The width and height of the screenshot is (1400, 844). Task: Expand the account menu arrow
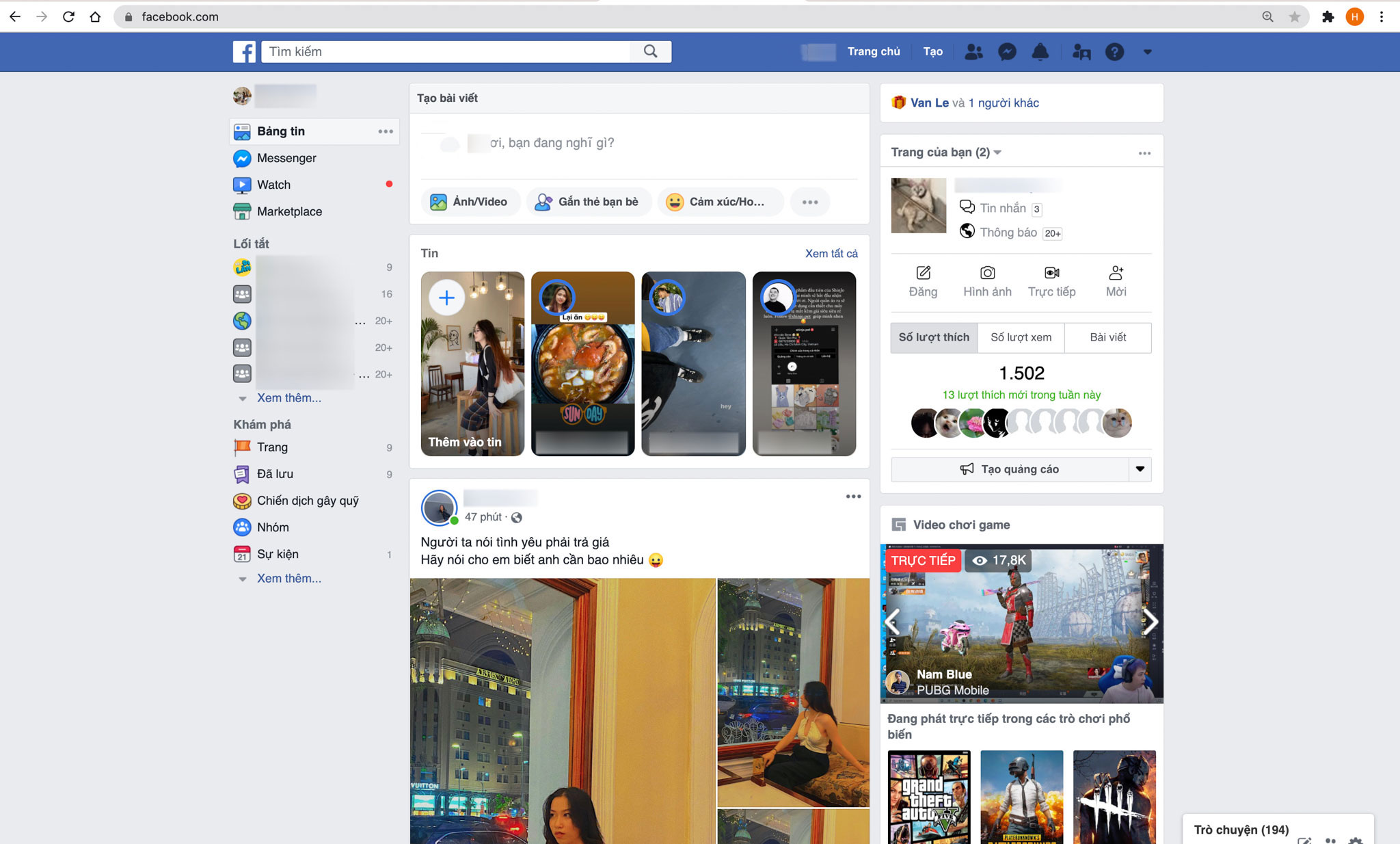point(1147,52)
